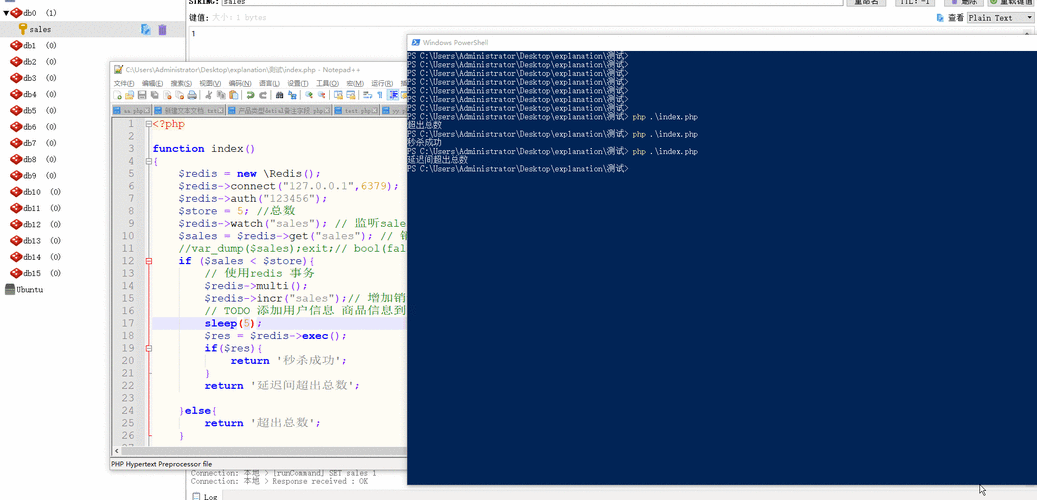Click the Save icon in Notepad++ toolbar
1037x500 pixels.
(142, 95)
